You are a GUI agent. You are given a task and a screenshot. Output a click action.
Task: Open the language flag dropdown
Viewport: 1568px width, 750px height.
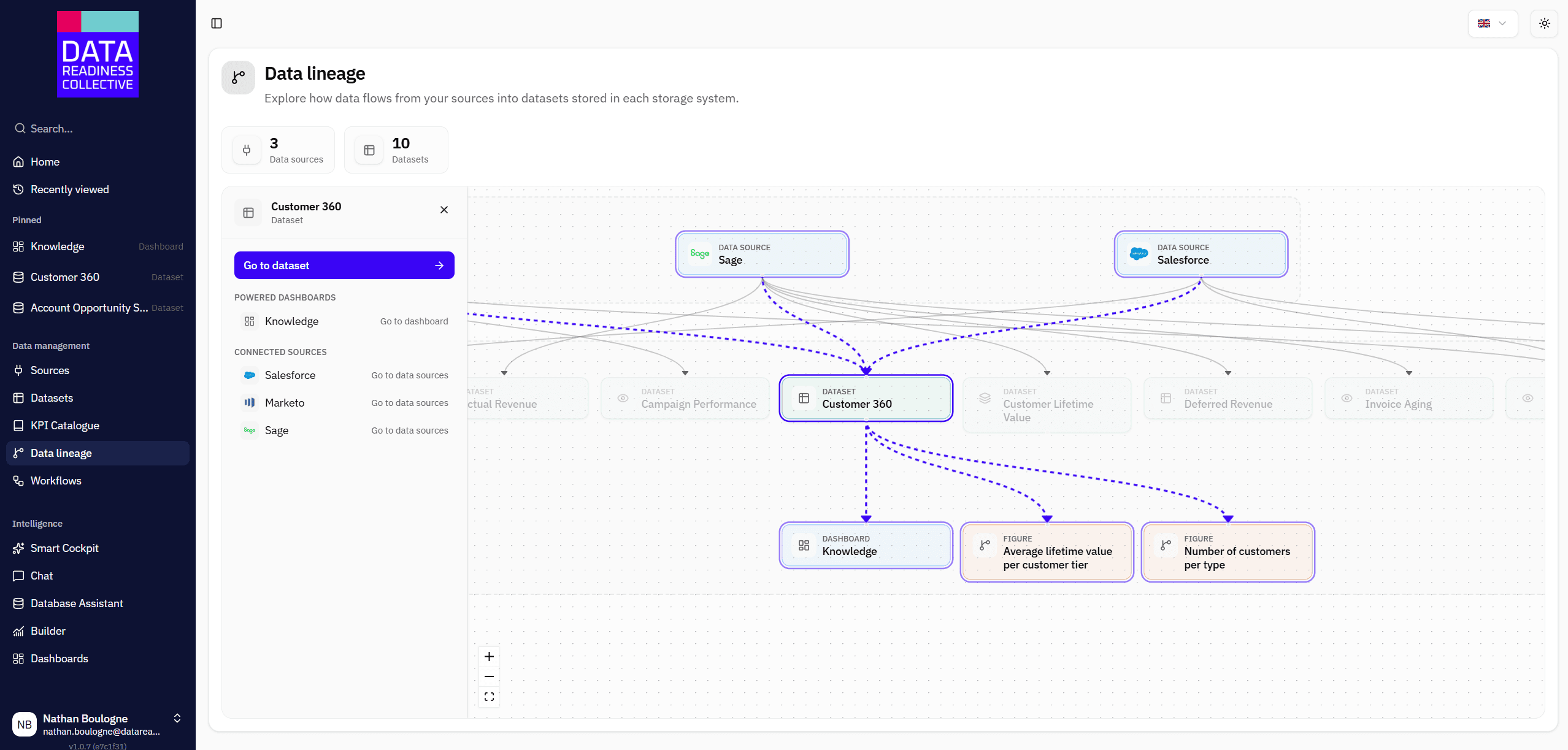1493,23
